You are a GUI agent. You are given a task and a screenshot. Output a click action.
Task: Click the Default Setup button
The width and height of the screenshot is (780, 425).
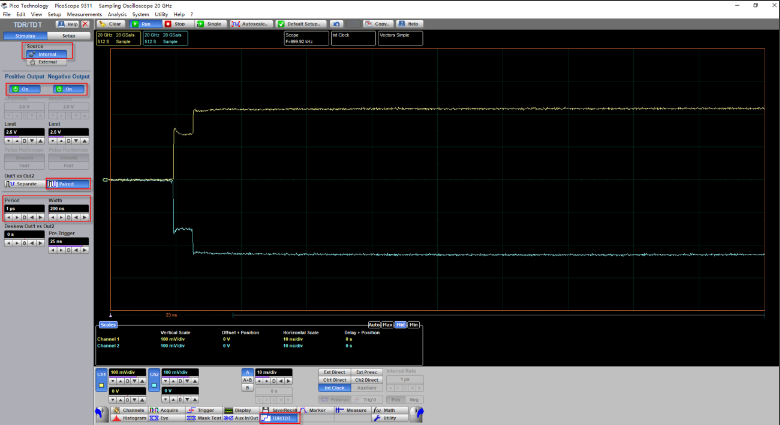pyautogui.click(x=297, y=23)
